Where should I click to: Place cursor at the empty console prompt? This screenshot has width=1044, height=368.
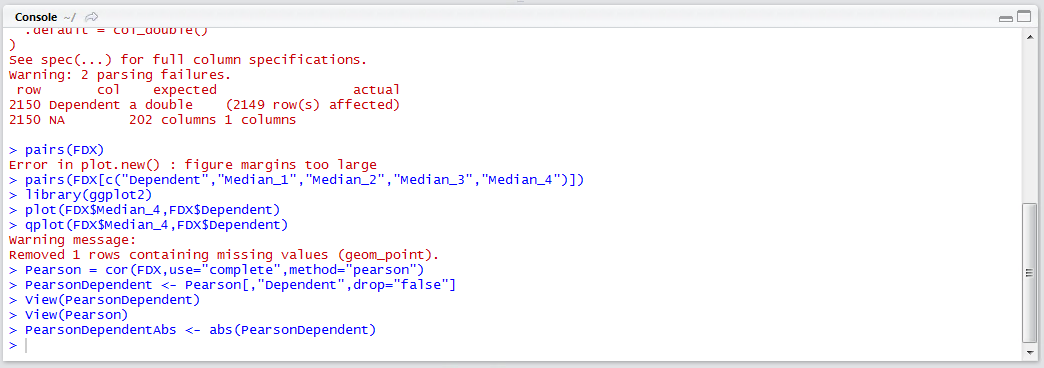(27, 345)
